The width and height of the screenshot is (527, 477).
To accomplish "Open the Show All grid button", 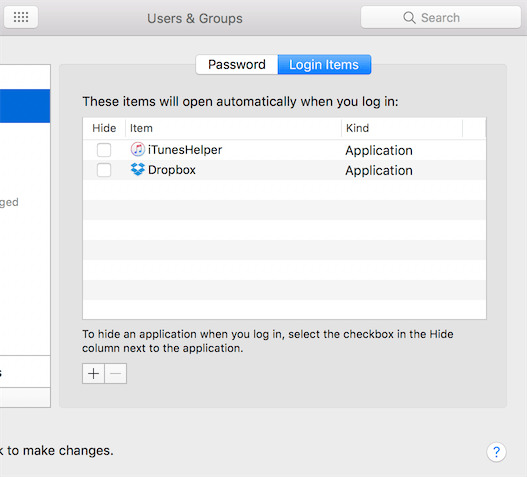I will pos(21,17).
